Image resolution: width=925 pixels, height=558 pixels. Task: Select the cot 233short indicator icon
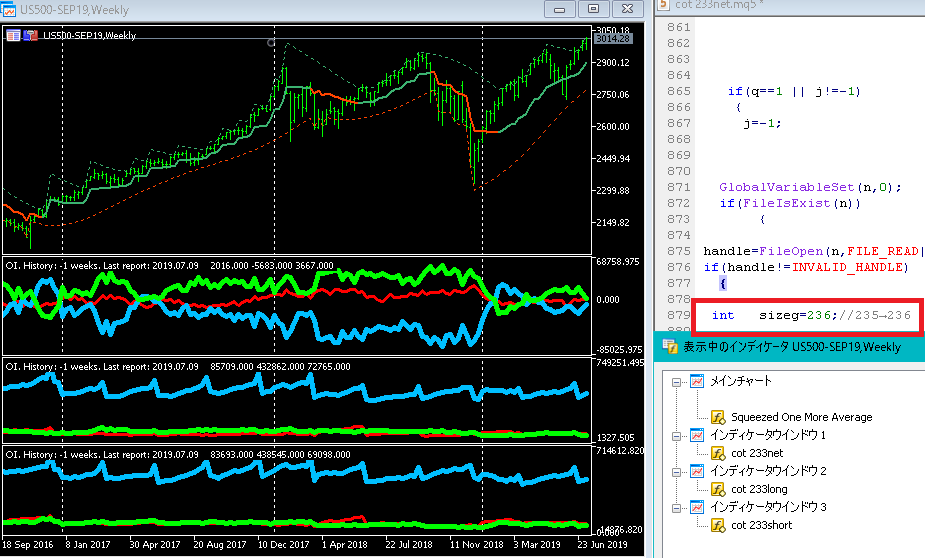point(718,525)
